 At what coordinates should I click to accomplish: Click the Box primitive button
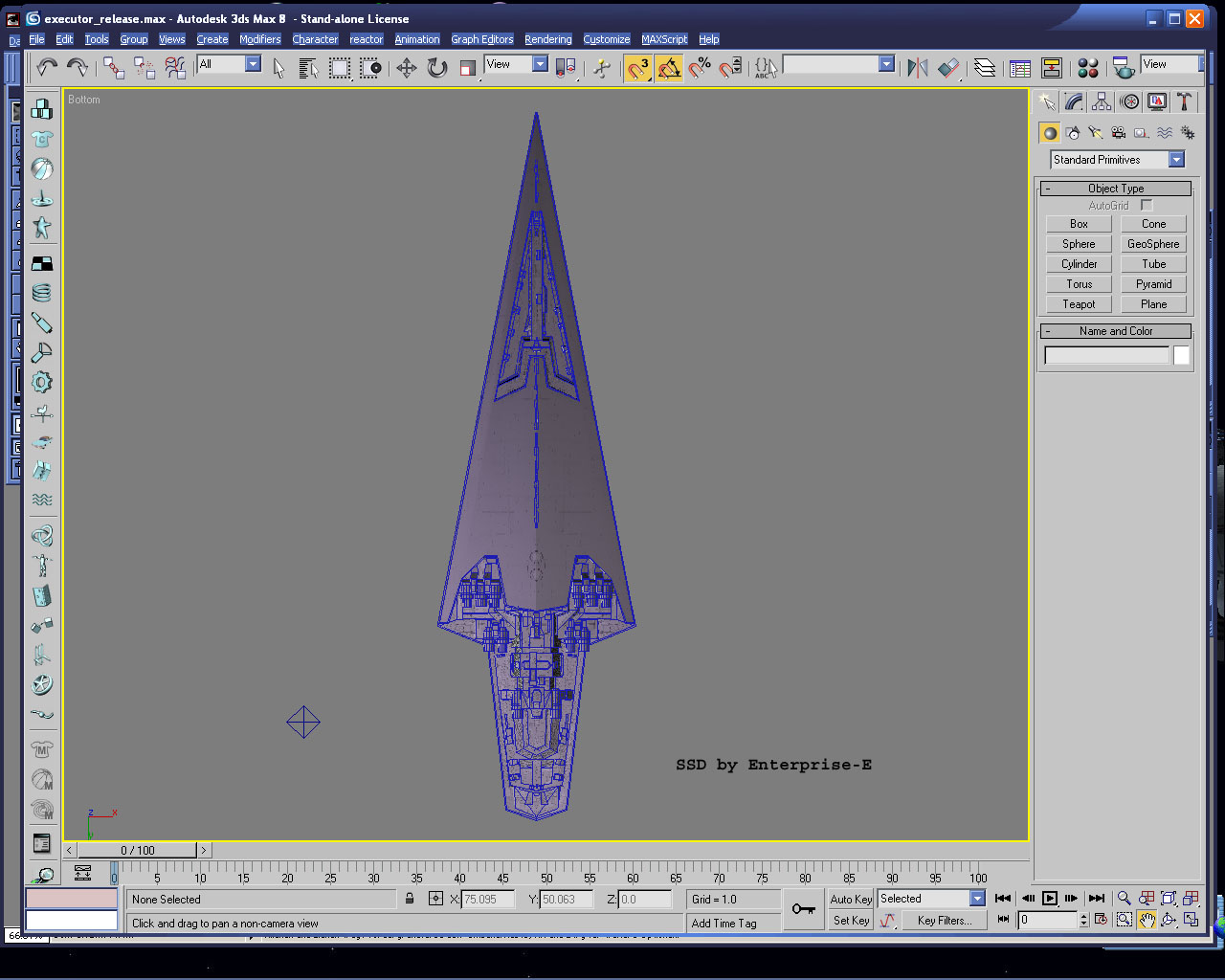pos(1079,224)
